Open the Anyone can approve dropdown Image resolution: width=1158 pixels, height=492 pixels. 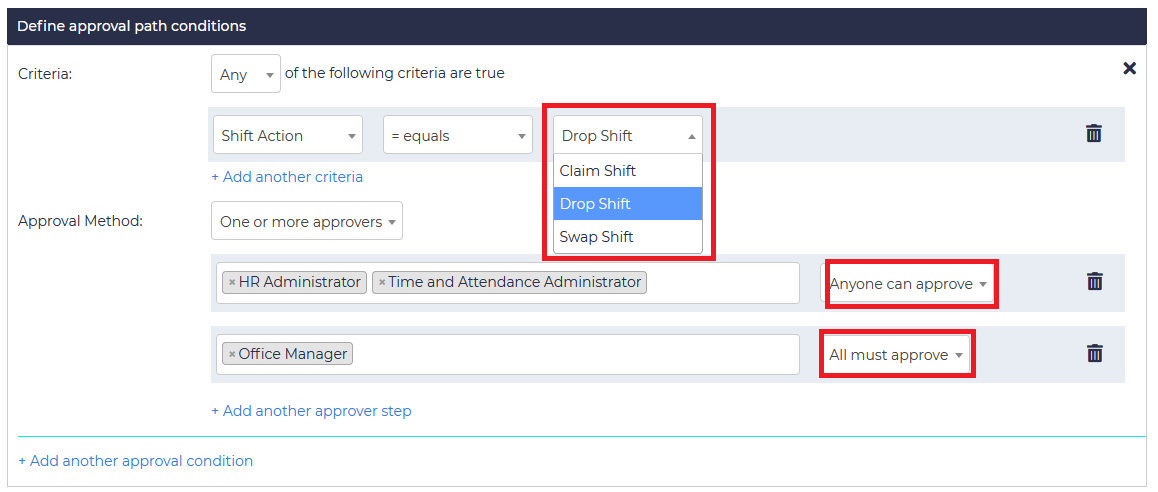click(908, 284)
